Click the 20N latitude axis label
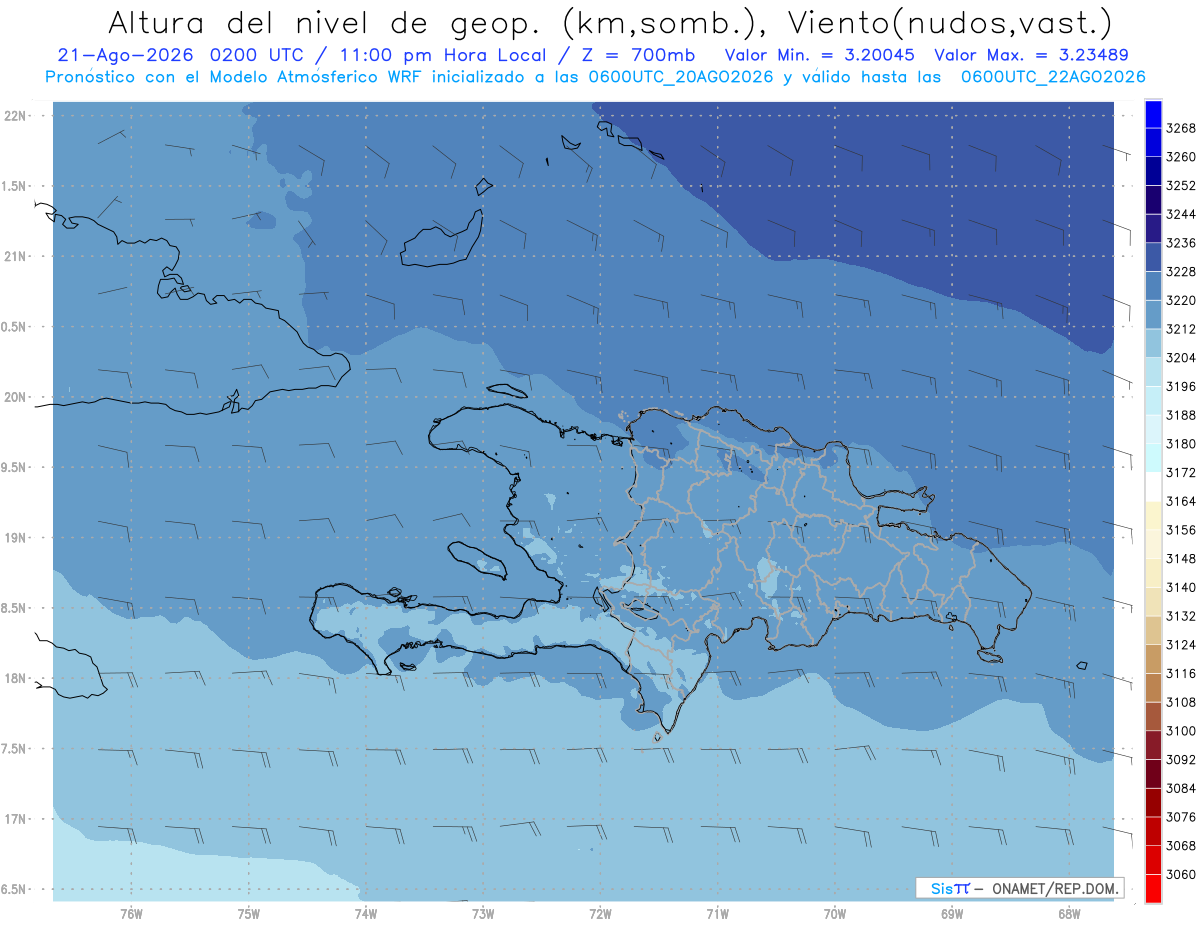 16,397
